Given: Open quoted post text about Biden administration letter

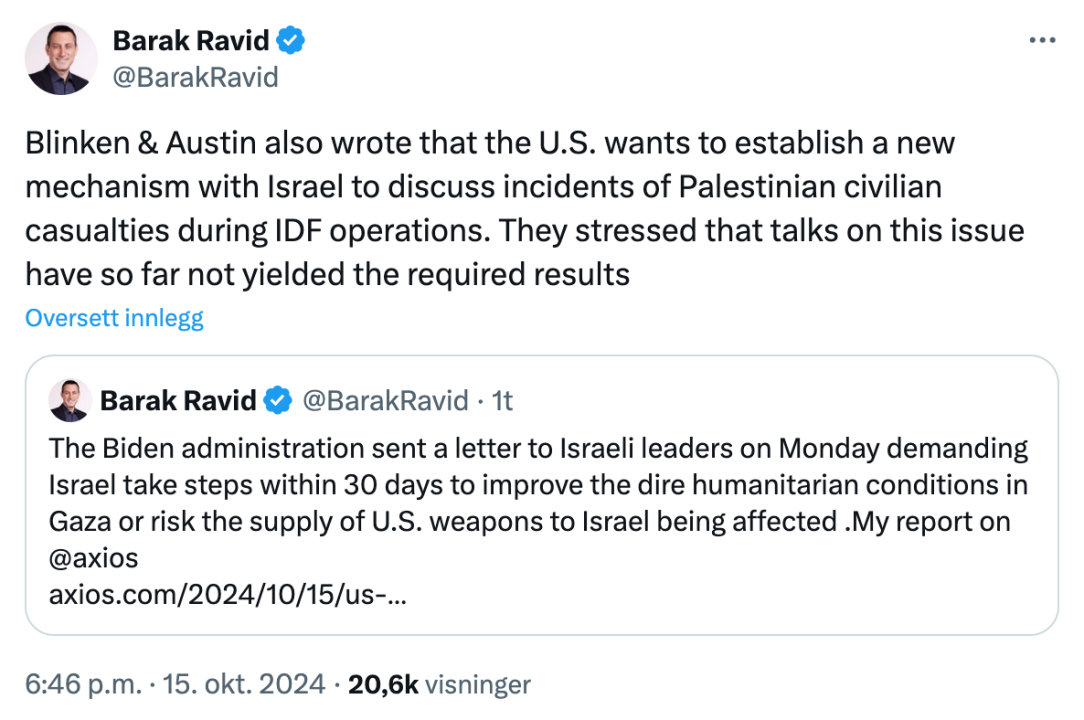Looking at the screenshot, I should click(538, 484).
